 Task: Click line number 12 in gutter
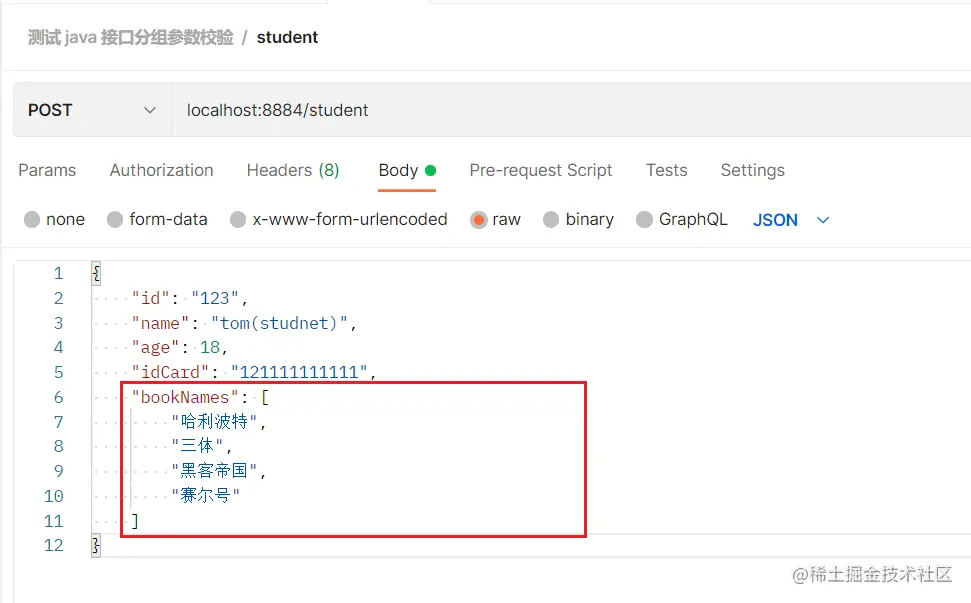(x=54, y=545)
